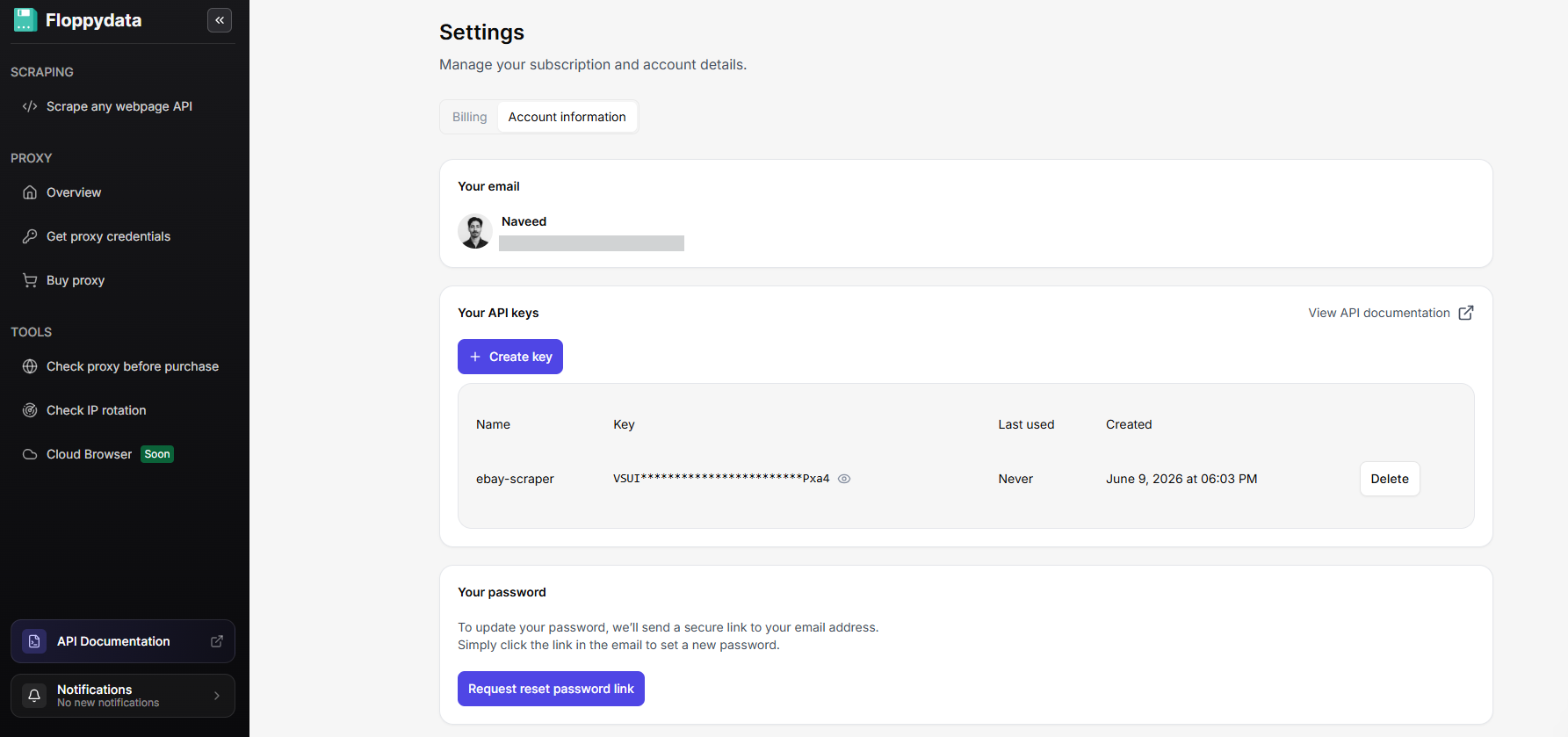Click the document icon in the API Documentation card
Viewport: 1568px width, 737px height.
click(x=34, y=641)
